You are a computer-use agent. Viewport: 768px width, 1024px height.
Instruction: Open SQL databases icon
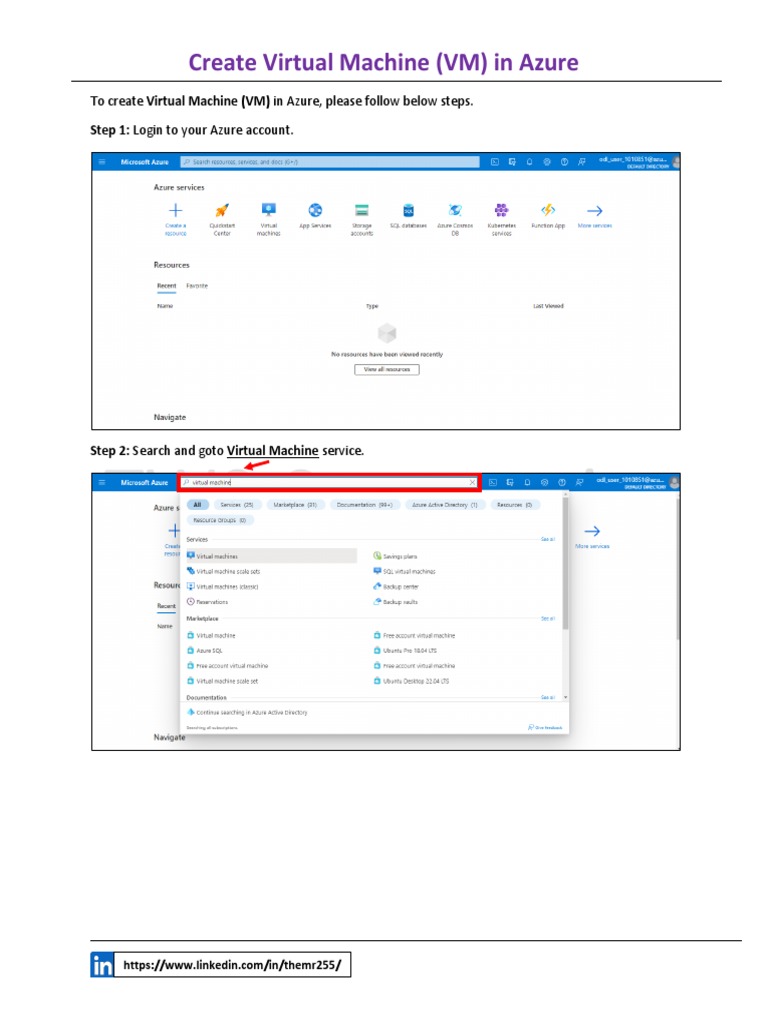(408, 210)
